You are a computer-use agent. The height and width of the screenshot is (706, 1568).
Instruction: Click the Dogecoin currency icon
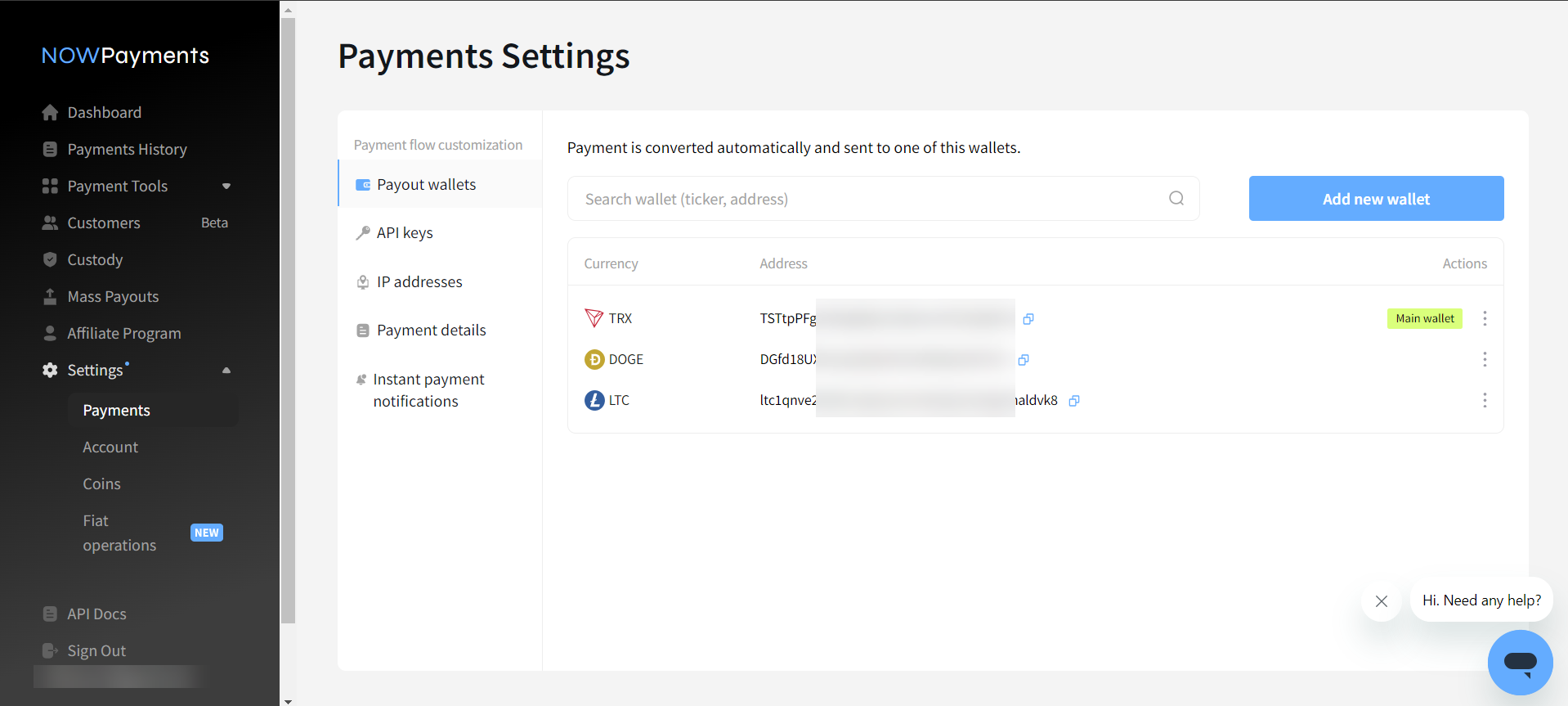point(594,360)
